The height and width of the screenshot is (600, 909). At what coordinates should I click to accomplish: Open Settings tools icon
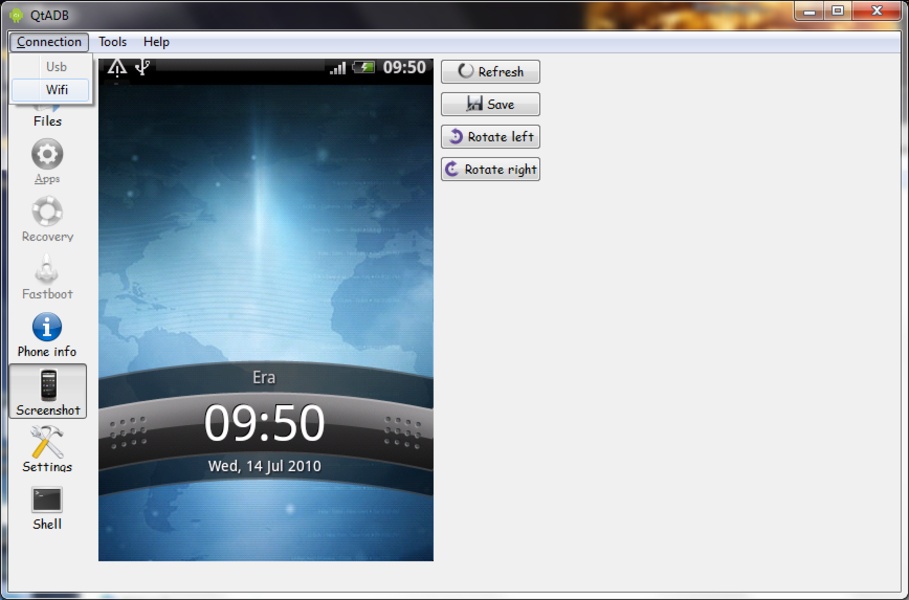(47, 443)
